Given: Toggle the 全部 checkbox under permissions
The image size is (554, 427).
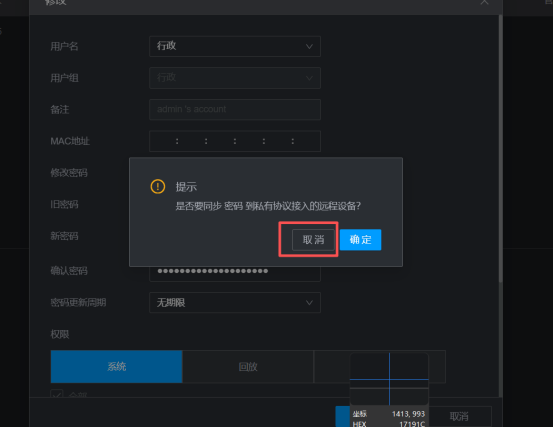Looking at the screenshot, I should 57,394.
